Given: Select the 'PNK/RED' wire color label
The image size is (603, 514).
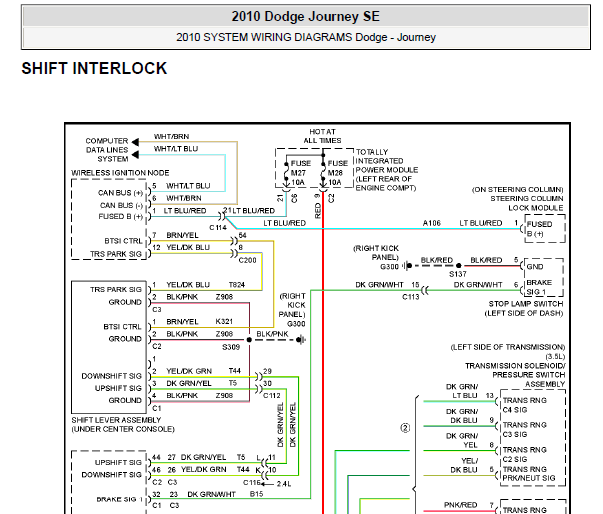Looking at the screenshot, I should point(460,505).
